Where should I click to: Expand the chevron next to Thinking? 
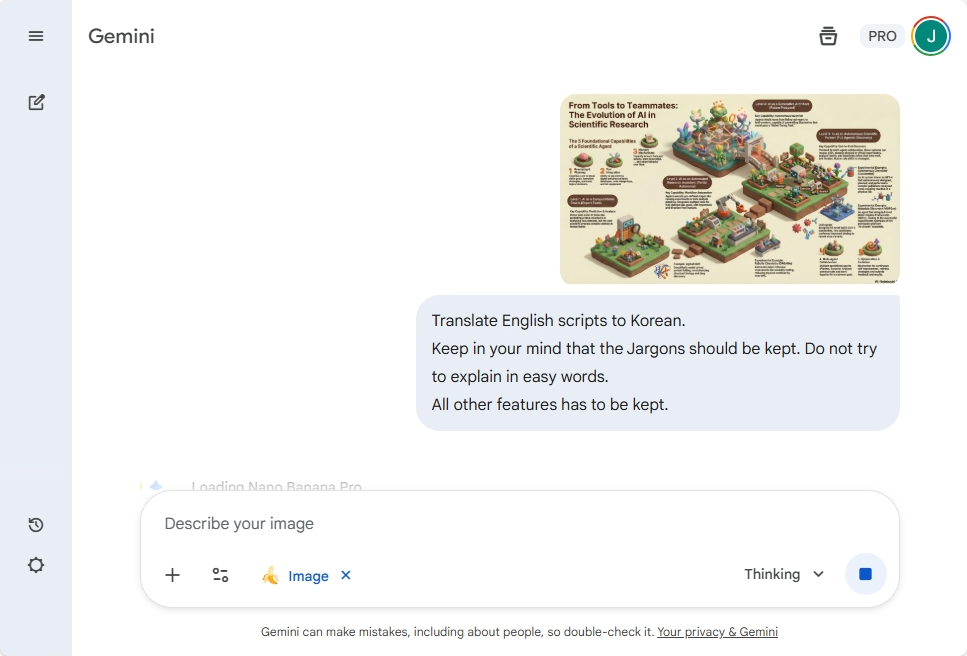pyautogui.click(x=818, y=574)
